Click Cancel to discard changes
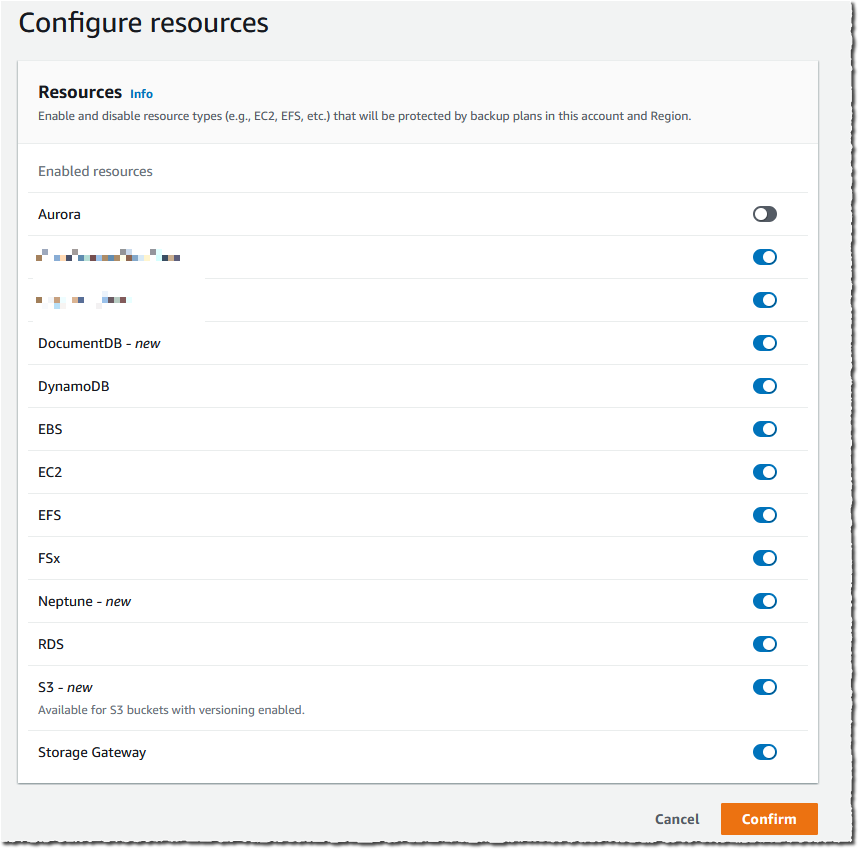Image resolution: width=859 pixels, height=849 pixels. [676, 819]
